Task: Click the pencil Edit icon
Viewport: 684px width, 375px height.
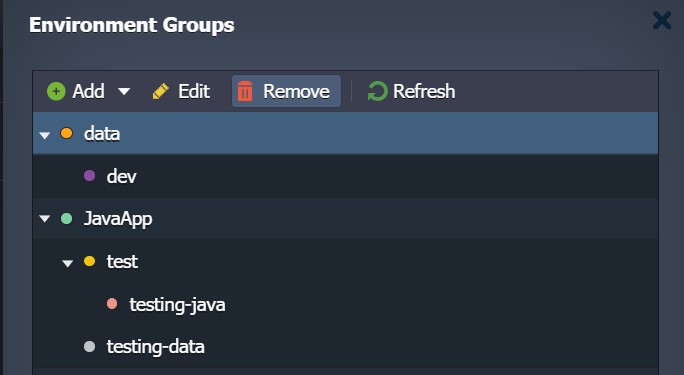Action: click(161, 92)
